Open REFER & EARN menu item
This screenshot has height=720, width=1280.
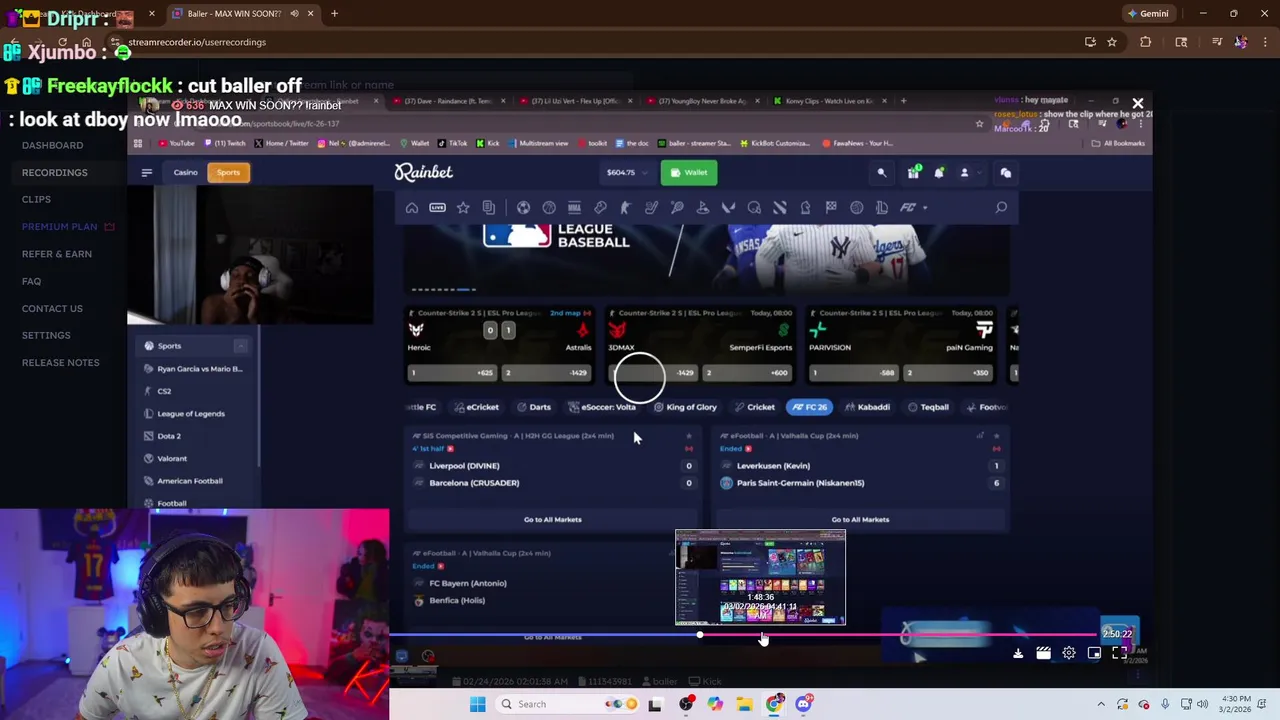pyautogui.click(x=57, y=254)
